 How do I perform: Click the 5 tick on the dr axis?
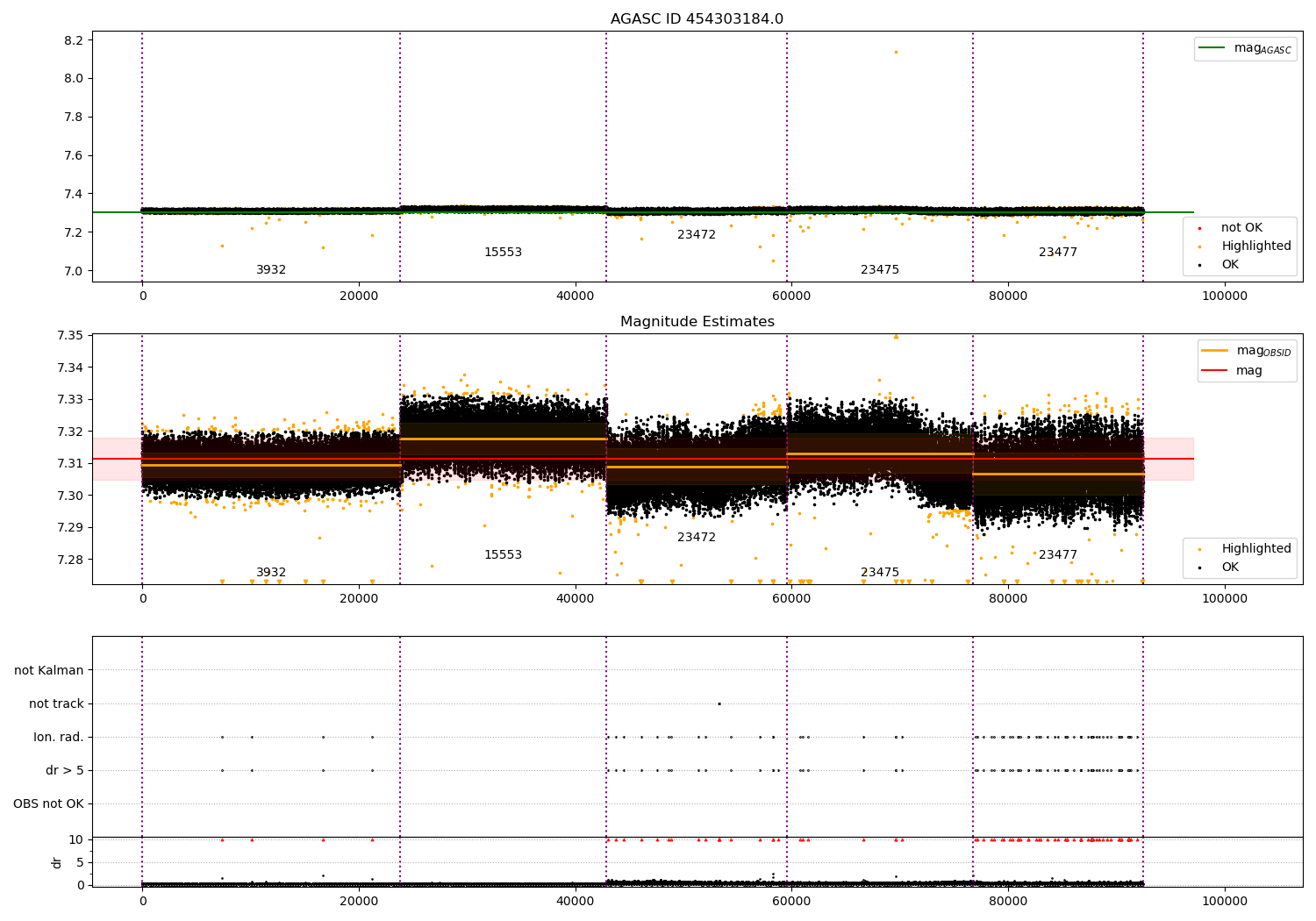[80, 862]
